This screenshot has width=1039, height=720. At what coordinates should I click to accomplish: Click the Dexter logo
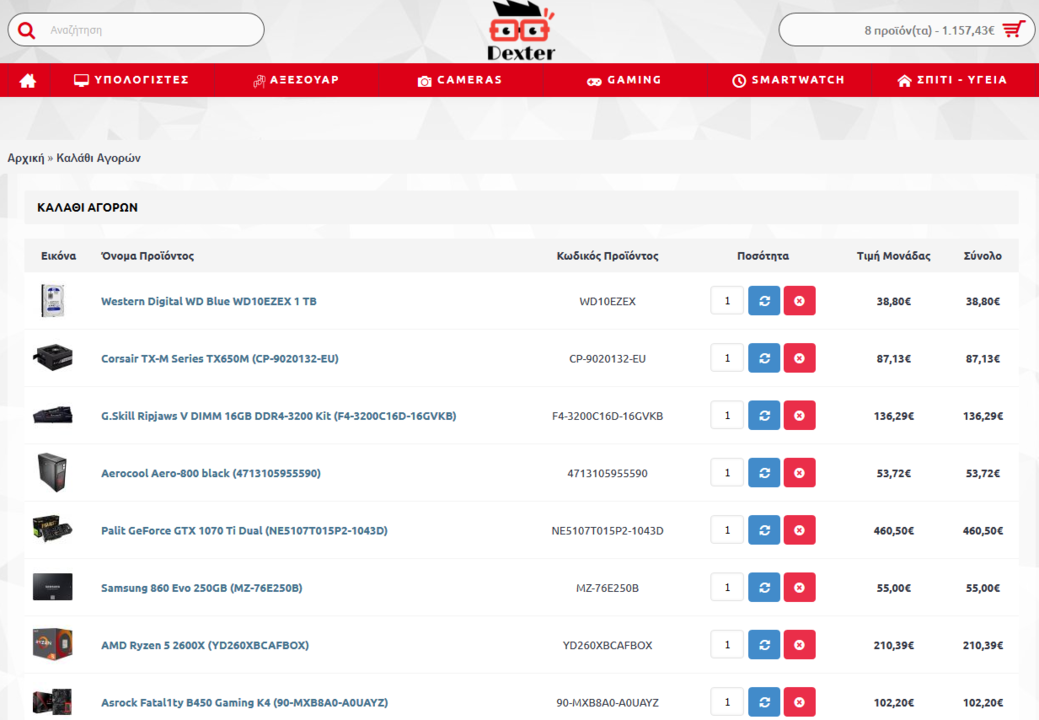click(x=521, y=31)
